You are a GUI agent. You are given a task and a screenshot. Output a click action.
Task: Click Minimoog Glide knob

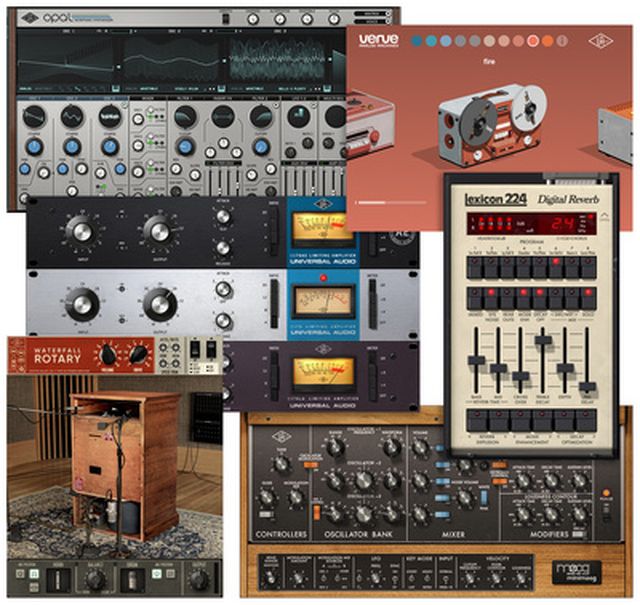pos(267,497)
